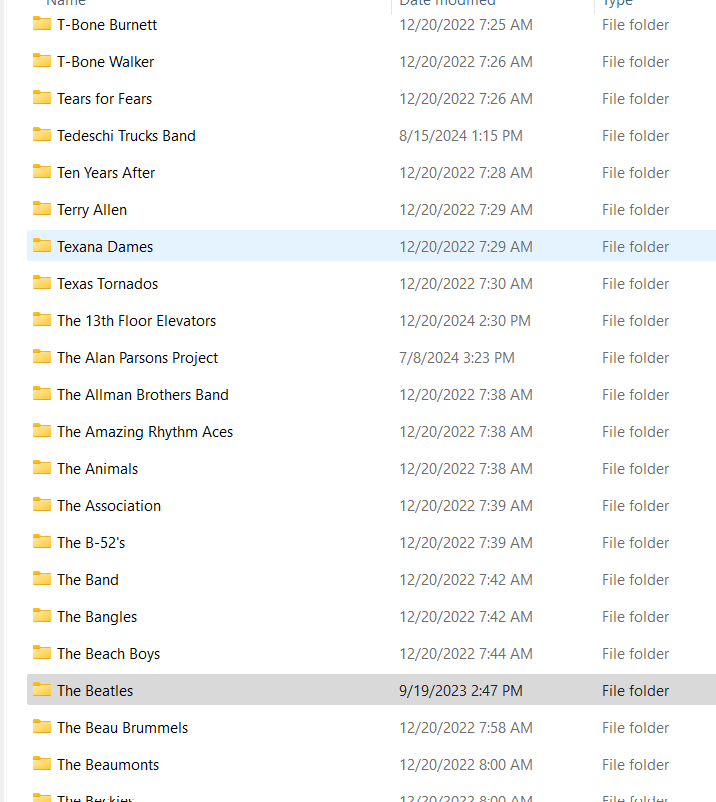Image resolution: width=716 pixels, height=802 pixels.
Task: Click the folder icon next to Tears for Fears
Action: coord(42,98)
